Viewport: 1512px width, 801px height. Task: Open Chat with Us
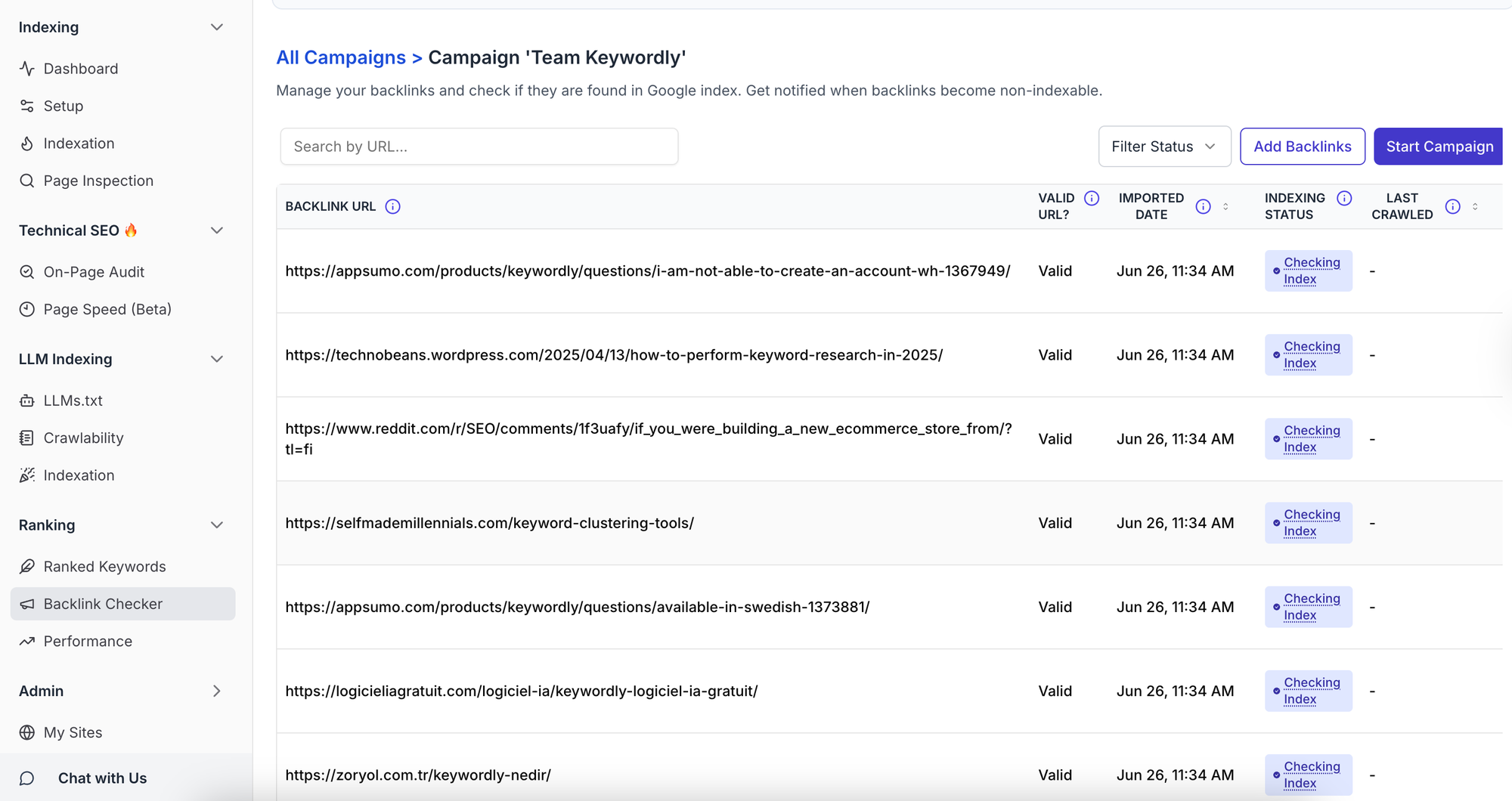tap(102, 778)
